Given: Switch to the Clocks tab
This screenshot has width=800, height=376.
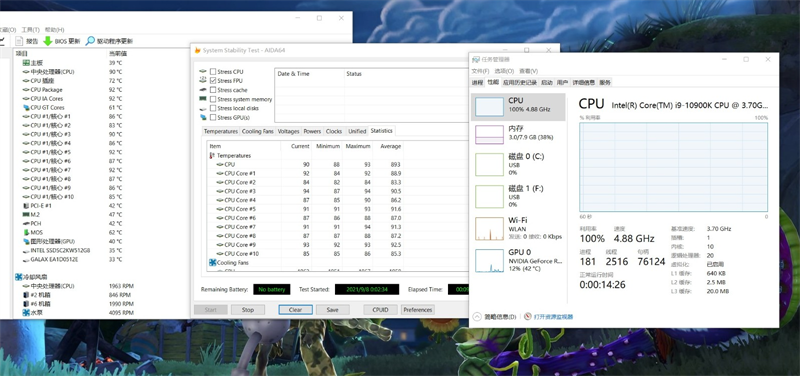Looking at the screenshot, I should tap(334, 131).
